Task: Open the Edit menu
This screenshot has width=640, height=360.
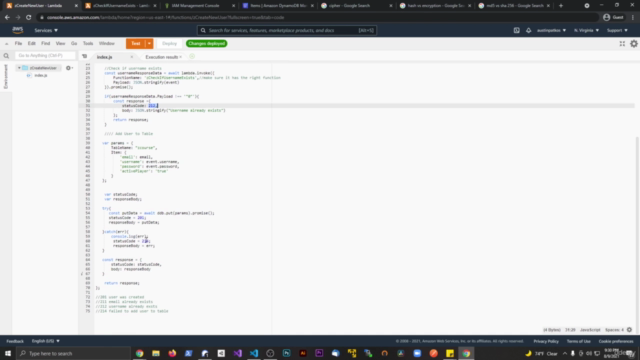Action: tap(31, 43)
